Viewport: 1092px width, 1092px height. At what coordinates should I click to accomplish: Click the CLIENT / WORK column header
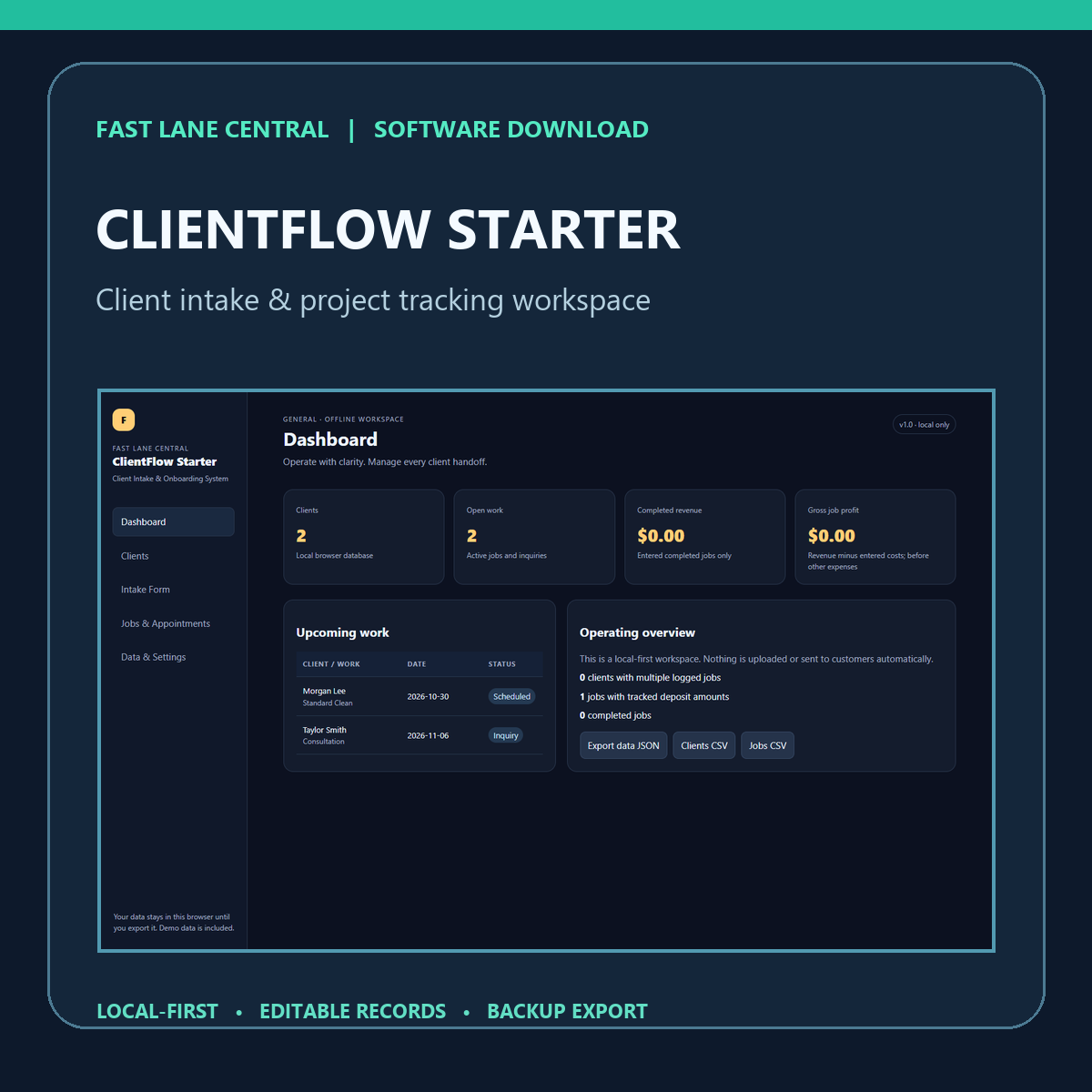(x=331, y=664)
